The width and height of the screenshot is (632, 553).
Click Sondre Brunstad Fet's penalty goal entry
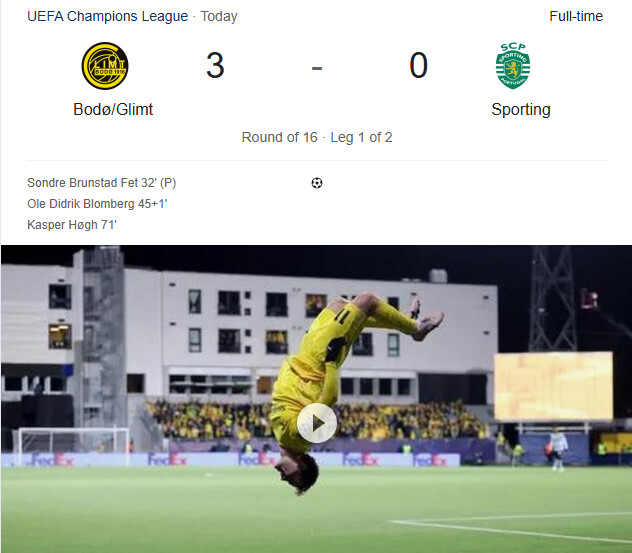coord(102,183)
